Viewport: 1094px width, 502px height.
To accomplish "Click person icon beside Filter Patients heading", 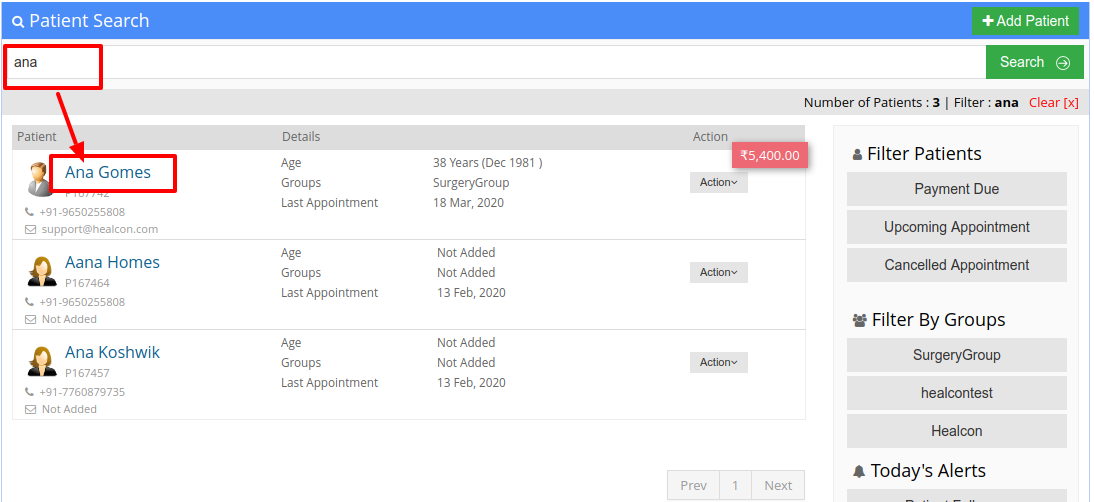I will pos(857,155).
